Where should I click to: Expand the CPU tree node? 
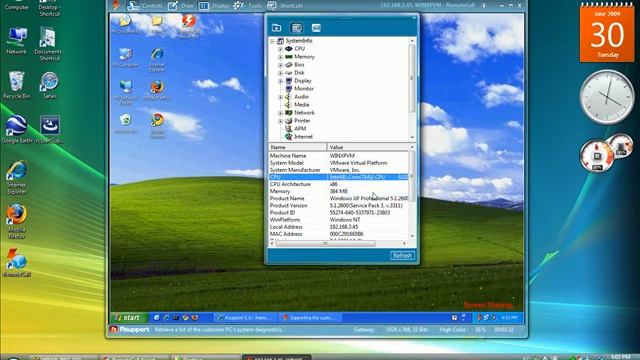[280, 49]
